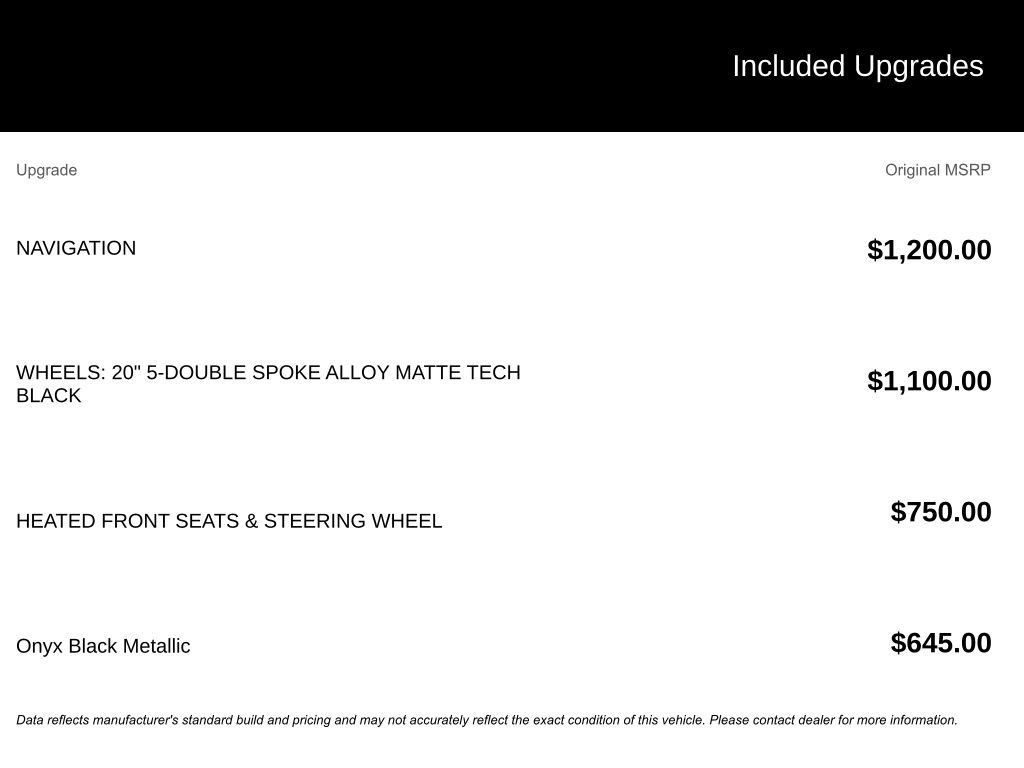This screenshot has height=768, width=1024.
Task: Click the $1,100.00 wheels price
Action: pyautogui.click(x=929, y=381)
